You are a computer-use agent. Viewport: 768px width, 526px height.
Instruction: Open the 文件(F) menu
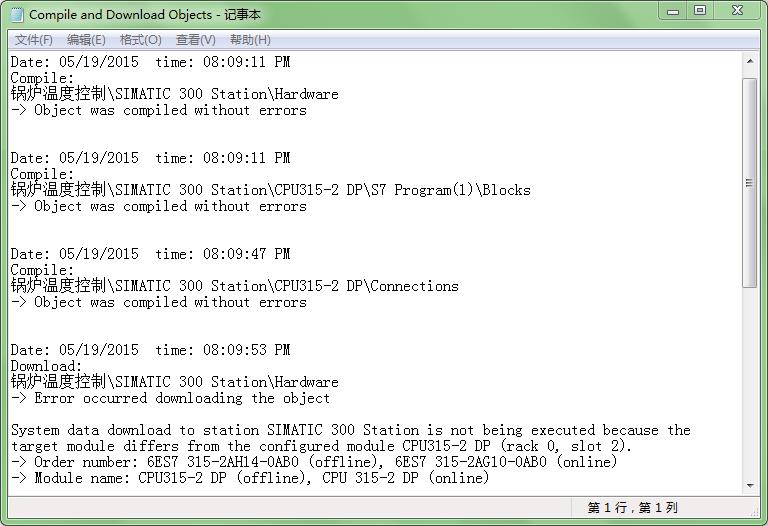[34, 40]
